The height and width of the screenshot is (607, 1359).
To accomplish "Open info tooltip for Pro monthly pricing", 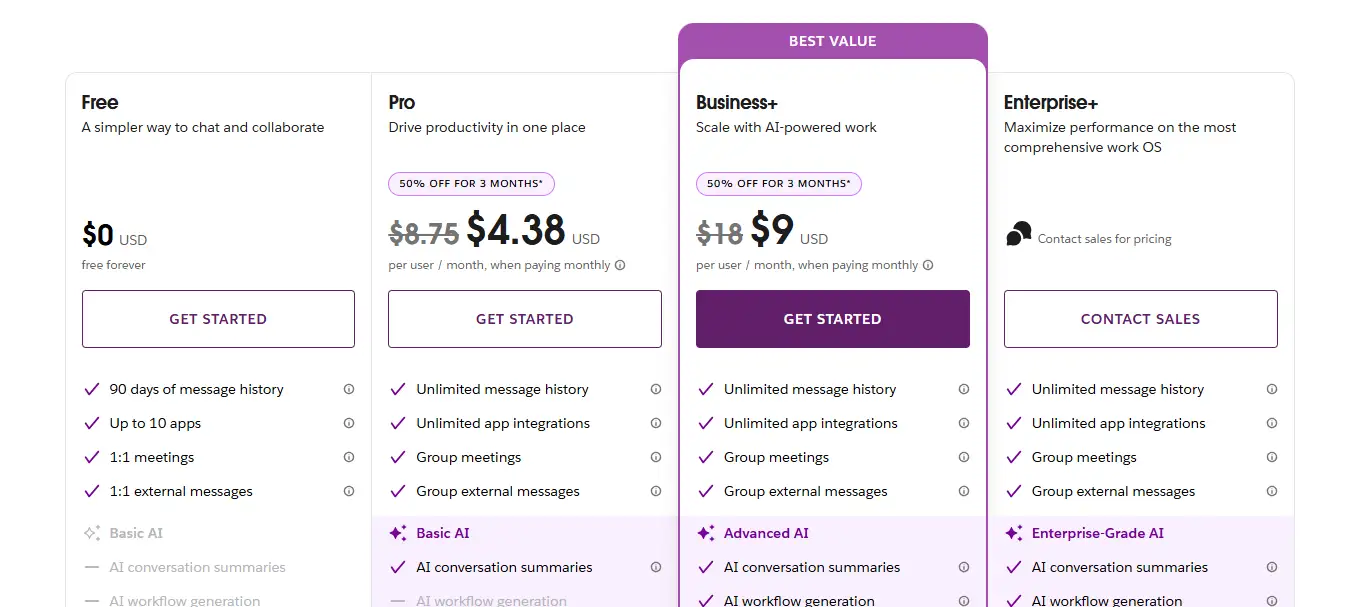I will (x=621, y=265).
